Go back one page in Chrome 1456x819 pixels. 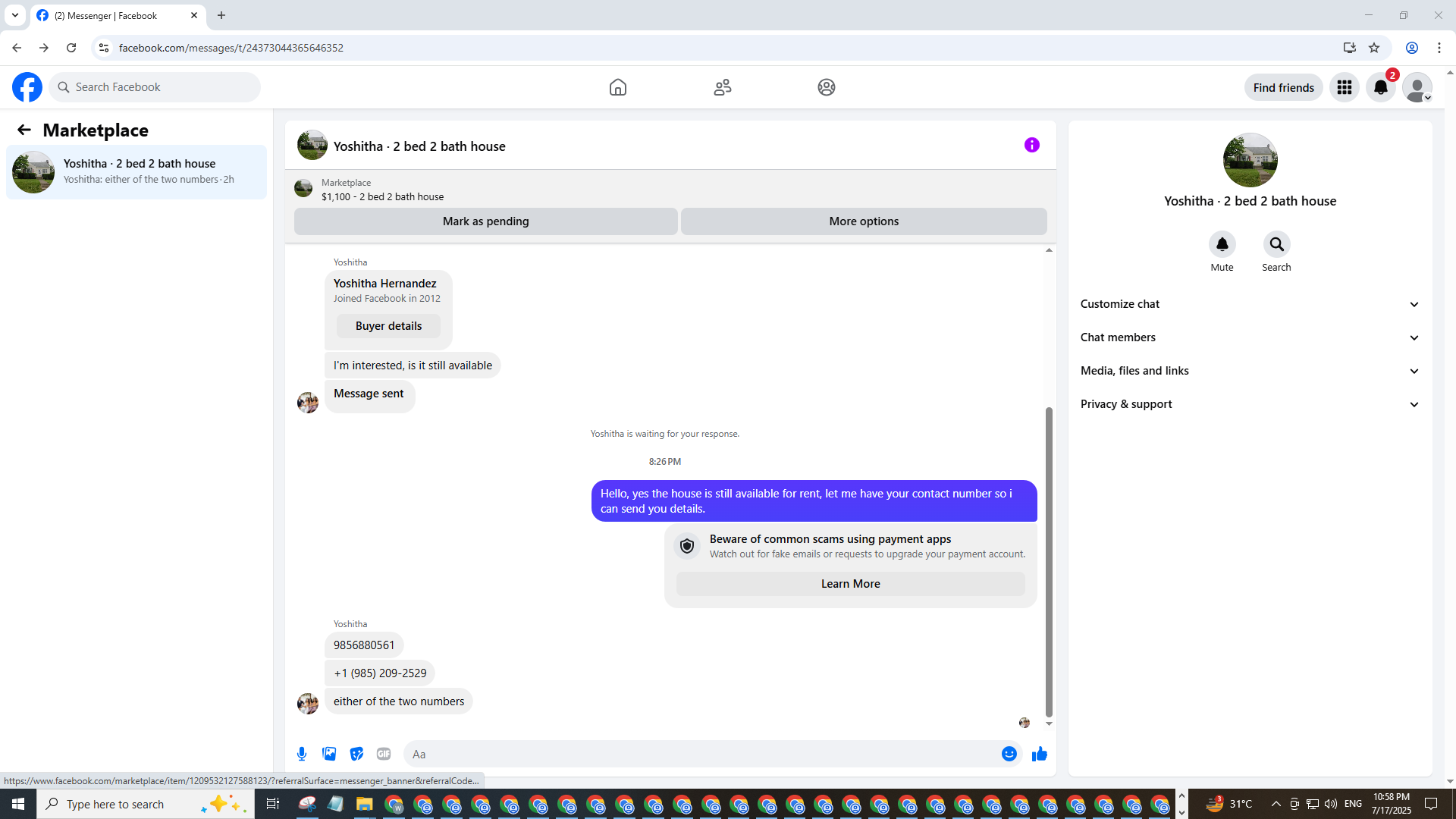point(17,48)
